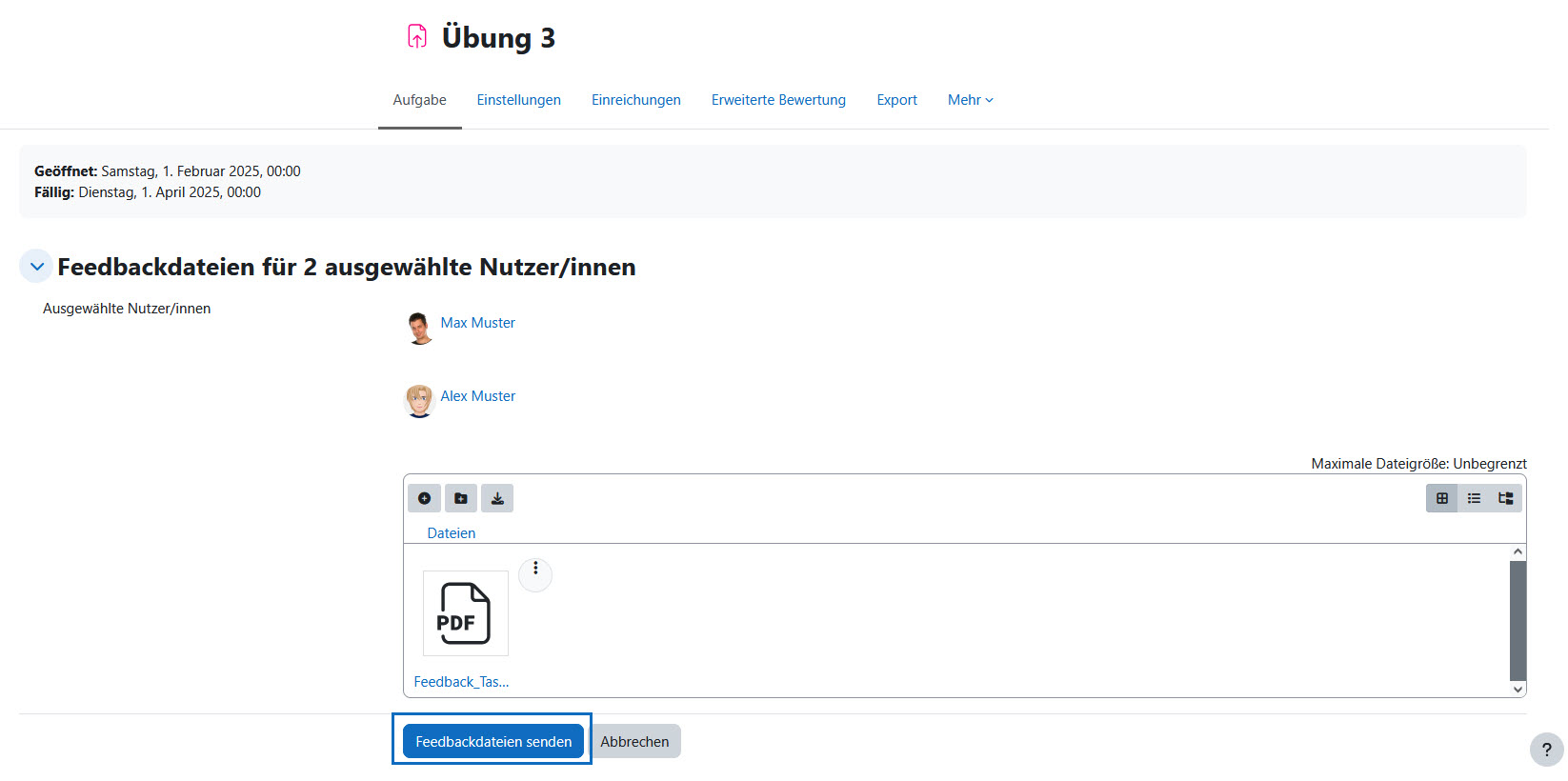Click Max Muster's profile picture
The width and height of the screenshot is (1568, 781).
coord(419,327)
